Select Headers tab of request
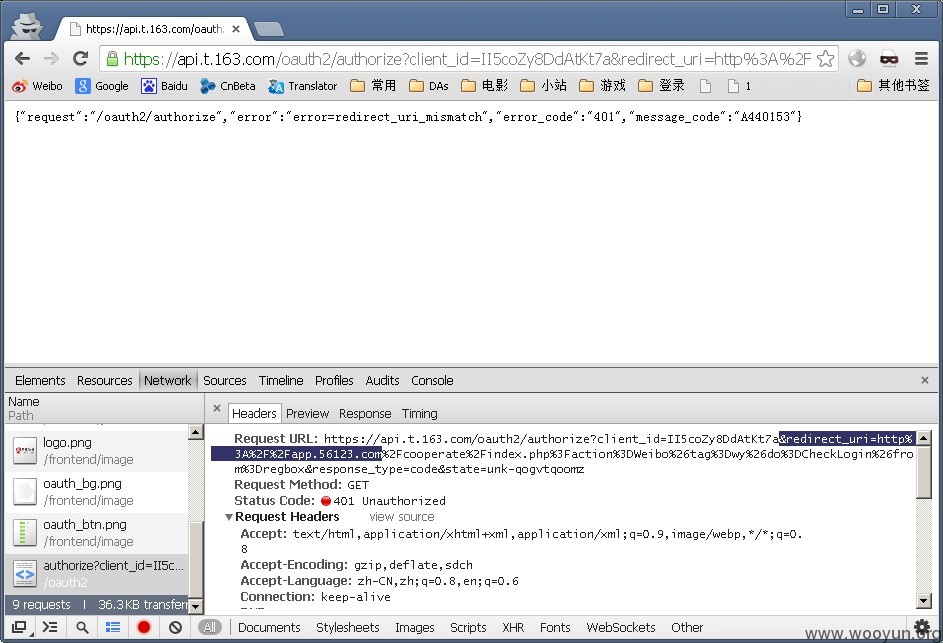 click(254, 413)
